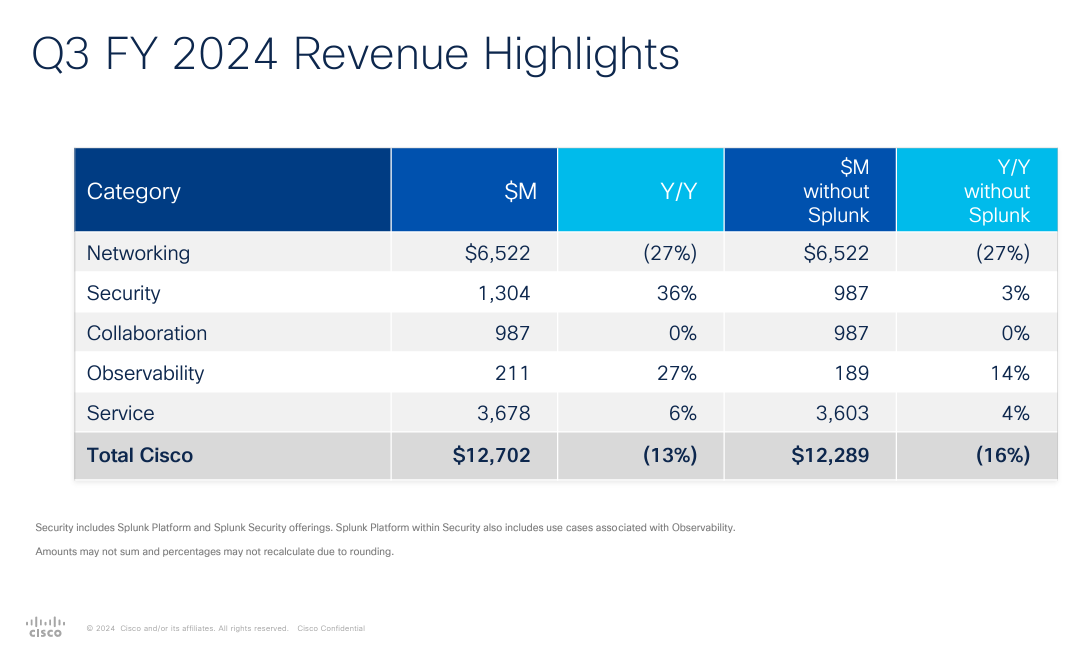
Task: Open the $M without Splunk header
Action: point(837,190)
